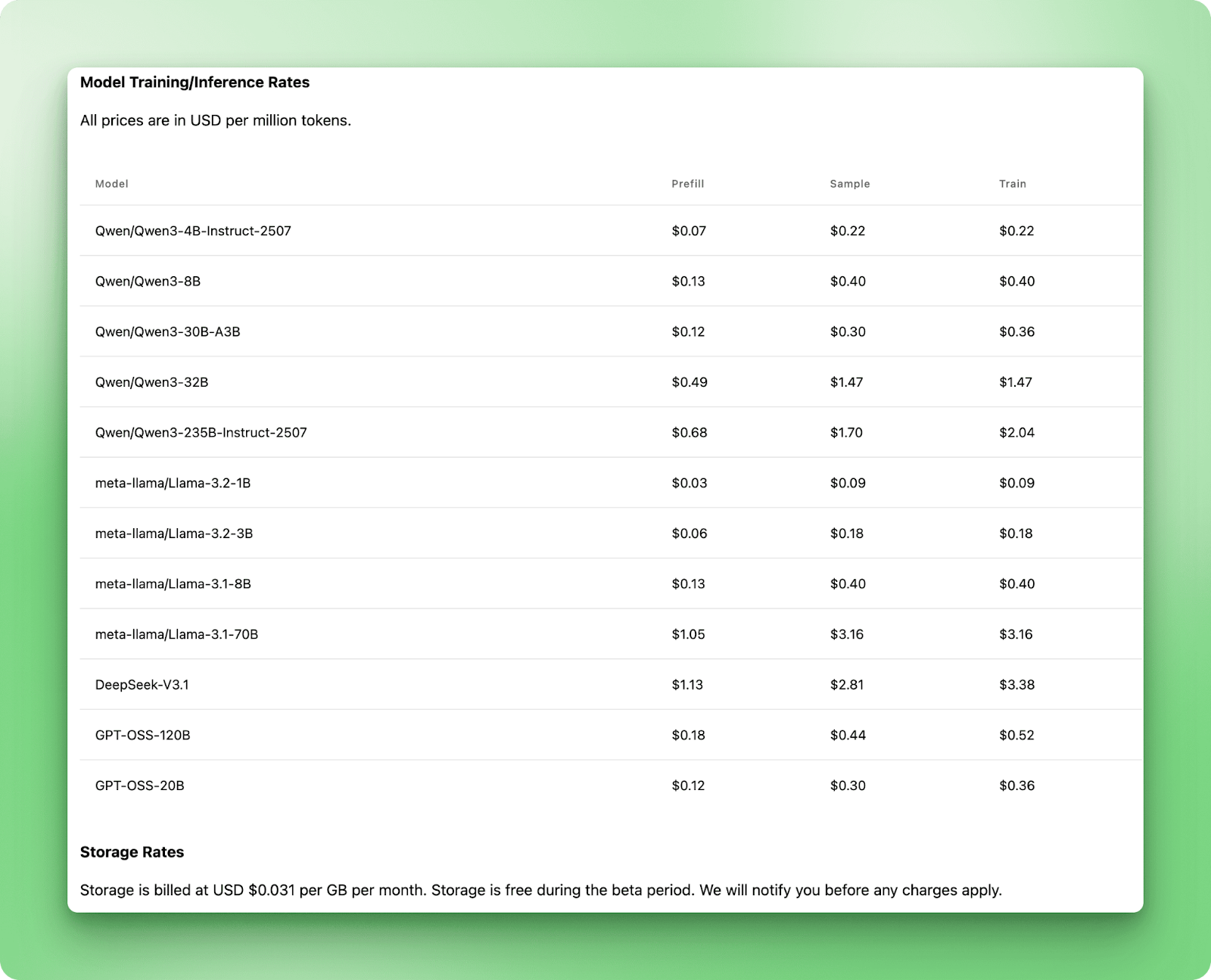Click the $0.40 Train price for Qwen3-8B
Screen dimensions: 1211x980
coord(1017,282)
